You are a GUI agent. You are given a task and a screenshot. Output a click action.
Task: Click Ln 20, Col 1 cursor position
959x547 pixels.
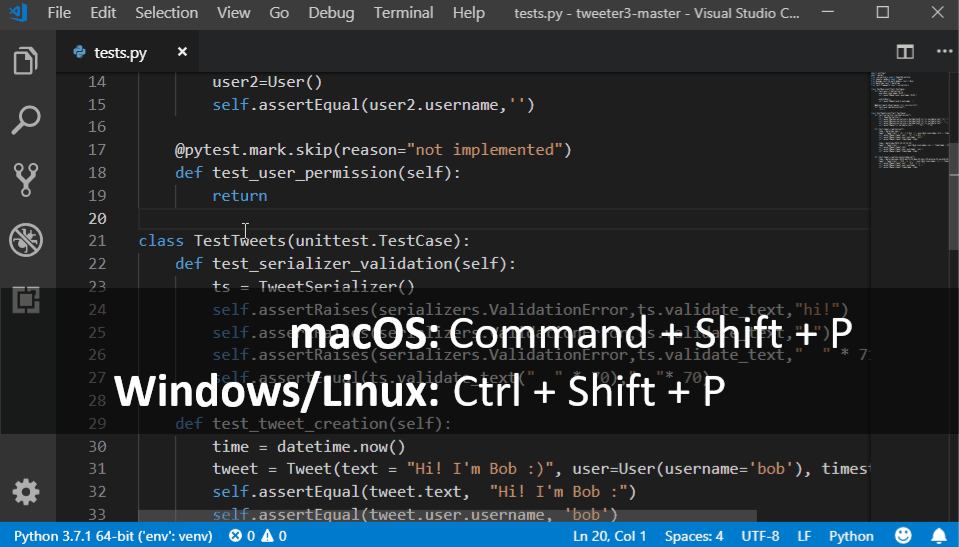609,536
